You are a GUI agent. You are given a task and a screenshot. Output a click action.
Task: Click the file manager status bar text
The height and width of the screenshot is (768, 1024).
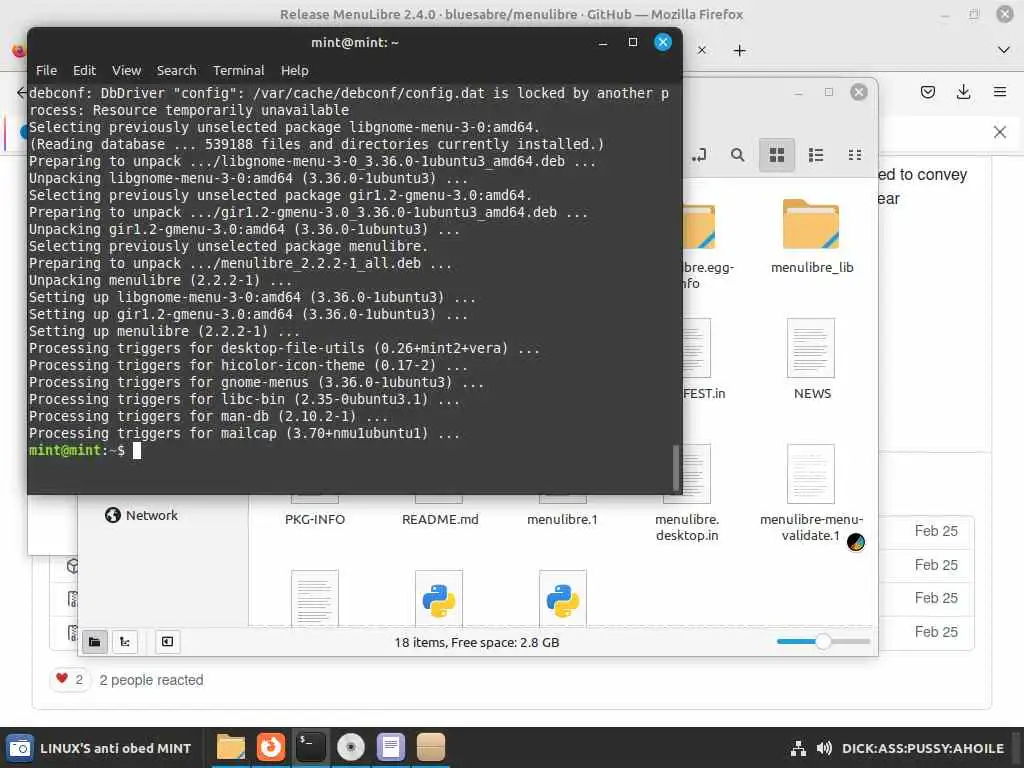477,643
